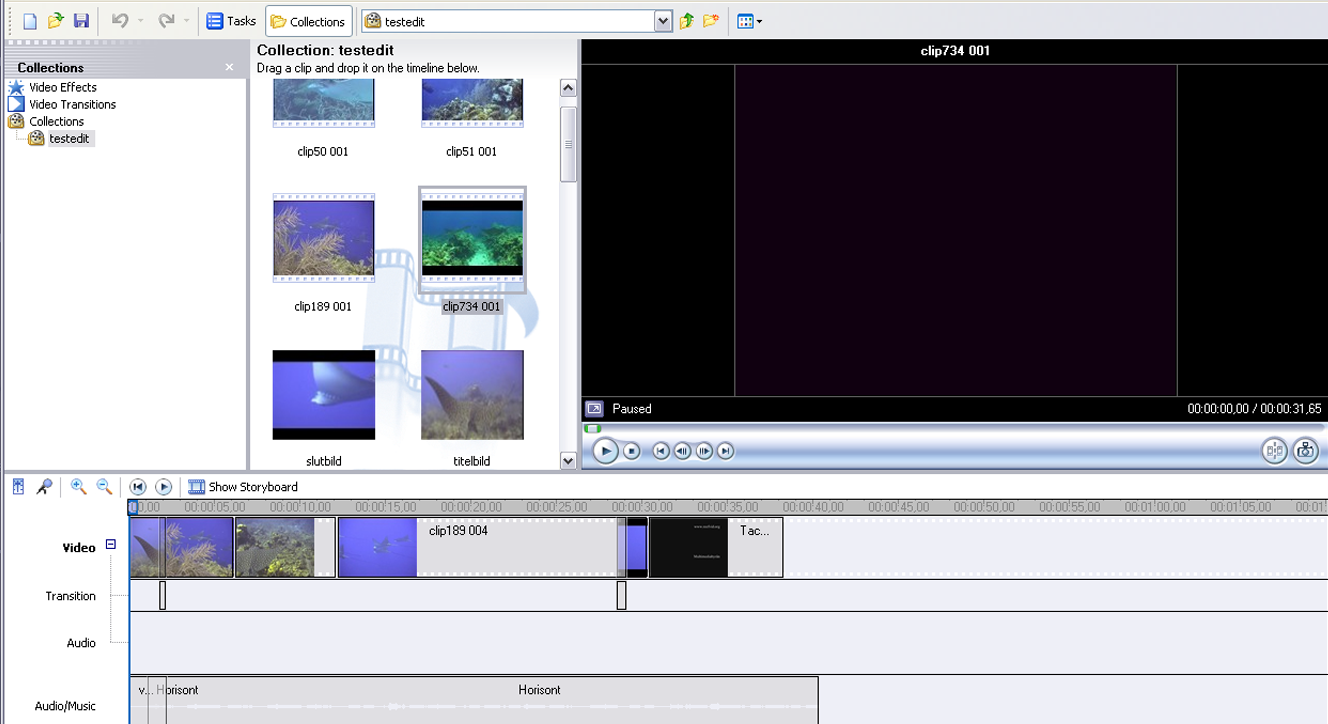This screenshot has width=1328, height=724.
Task: Rewind the timeline
Action: point(138,487)
